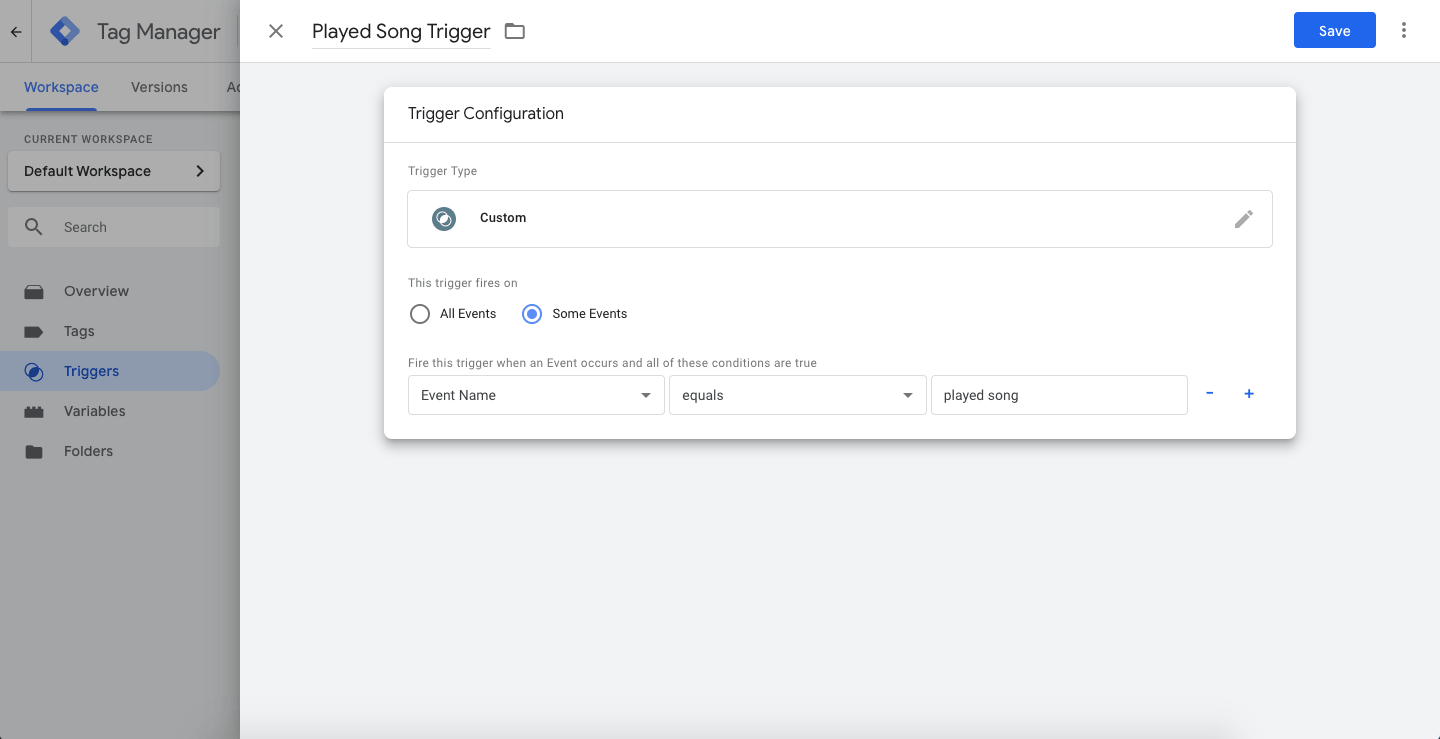Click the pencil edit icon for trigger type
1440x739 pixels.
1243,219
